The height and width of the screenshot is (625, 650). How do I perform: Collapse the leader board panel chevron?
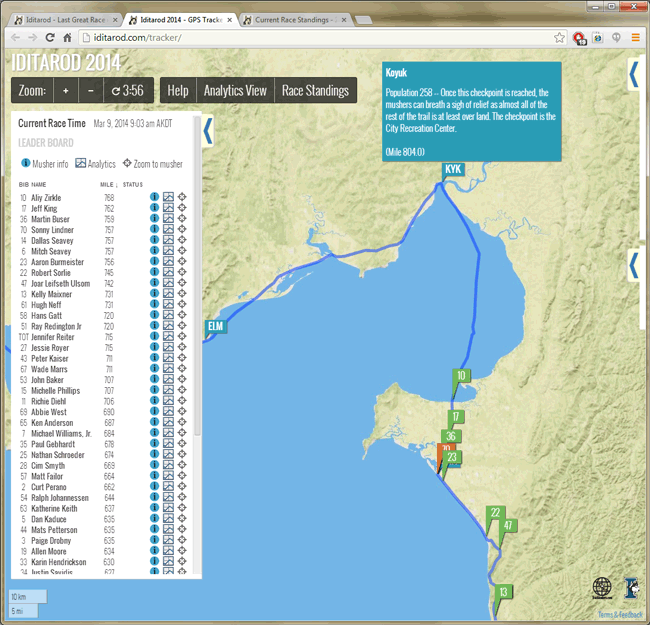208,131
